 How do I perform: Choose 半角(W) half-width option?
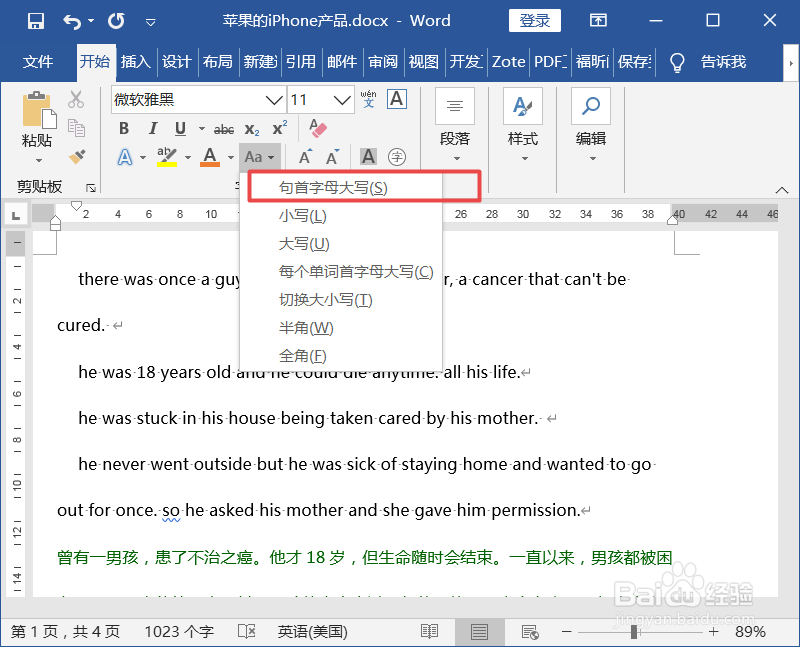pyautogui.click(x=341, y=328)
